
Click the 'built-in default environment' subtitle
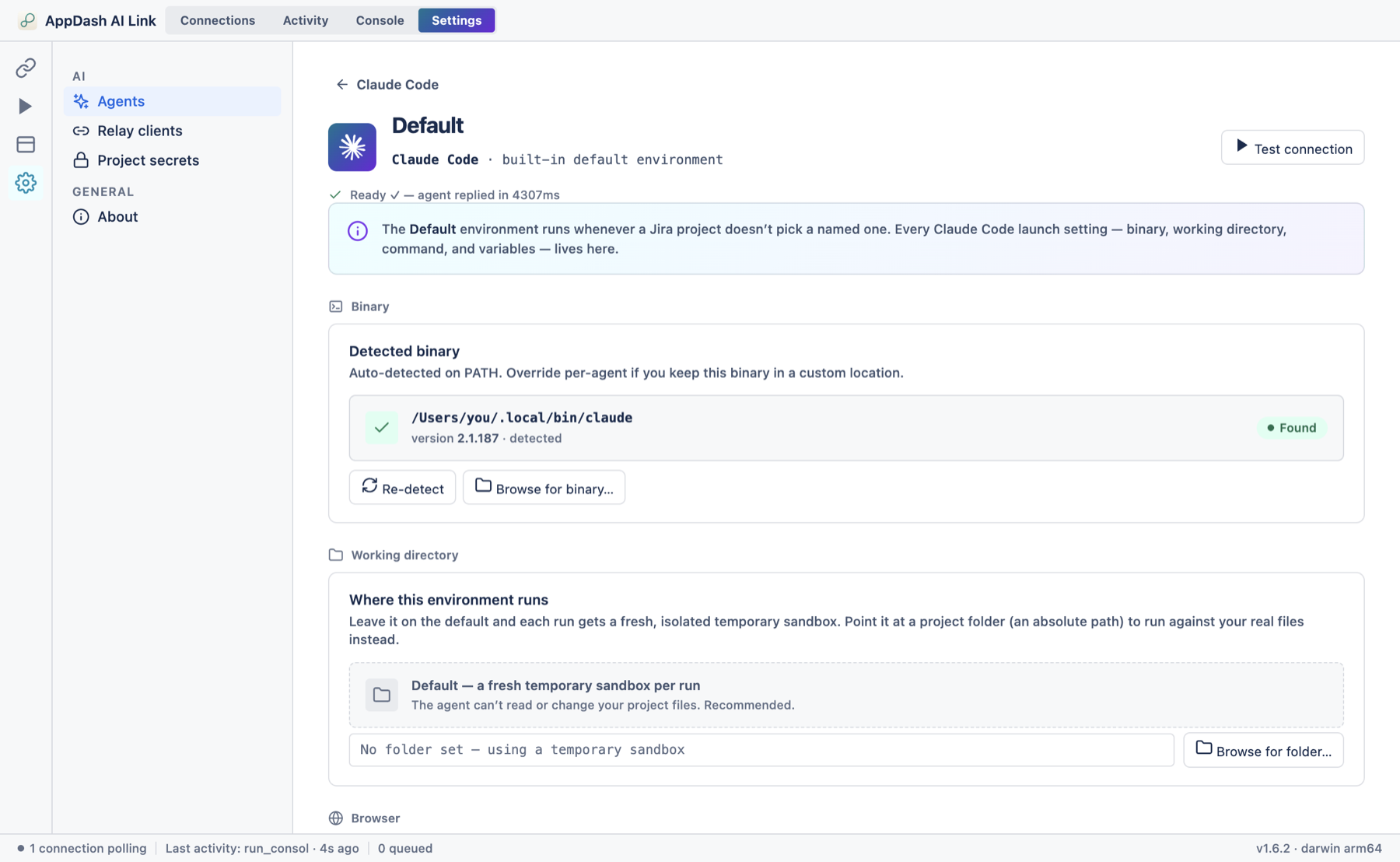coord(613,159)
